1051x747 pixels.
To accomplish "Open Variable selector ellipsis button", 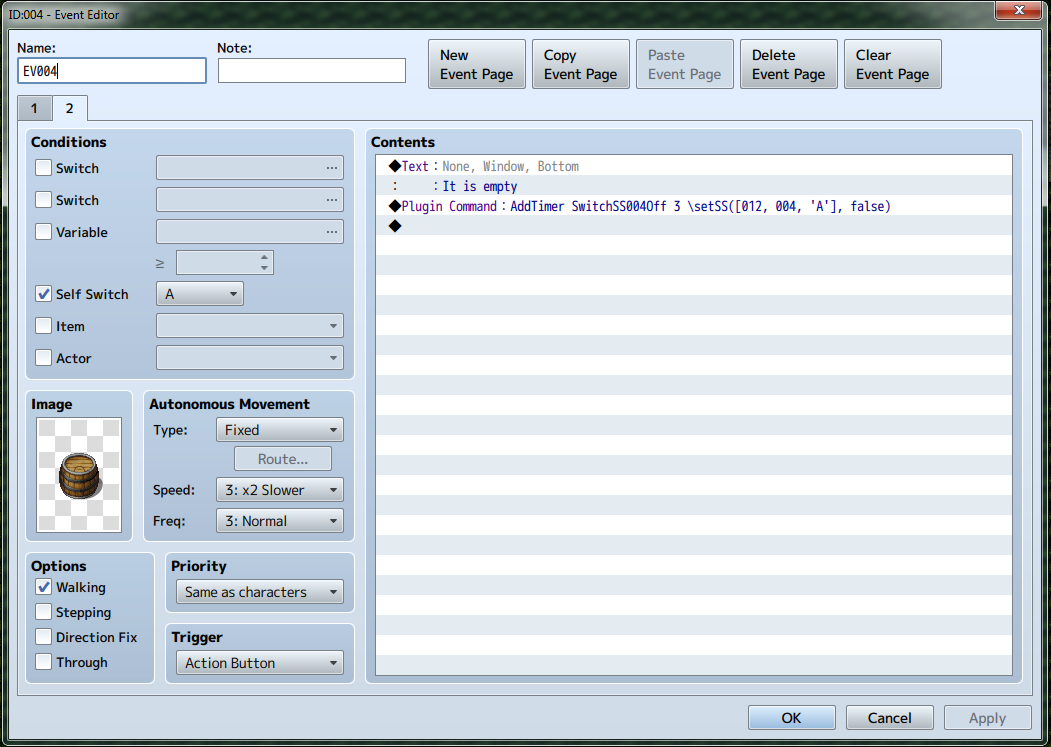I will click(x=332, y=232).
